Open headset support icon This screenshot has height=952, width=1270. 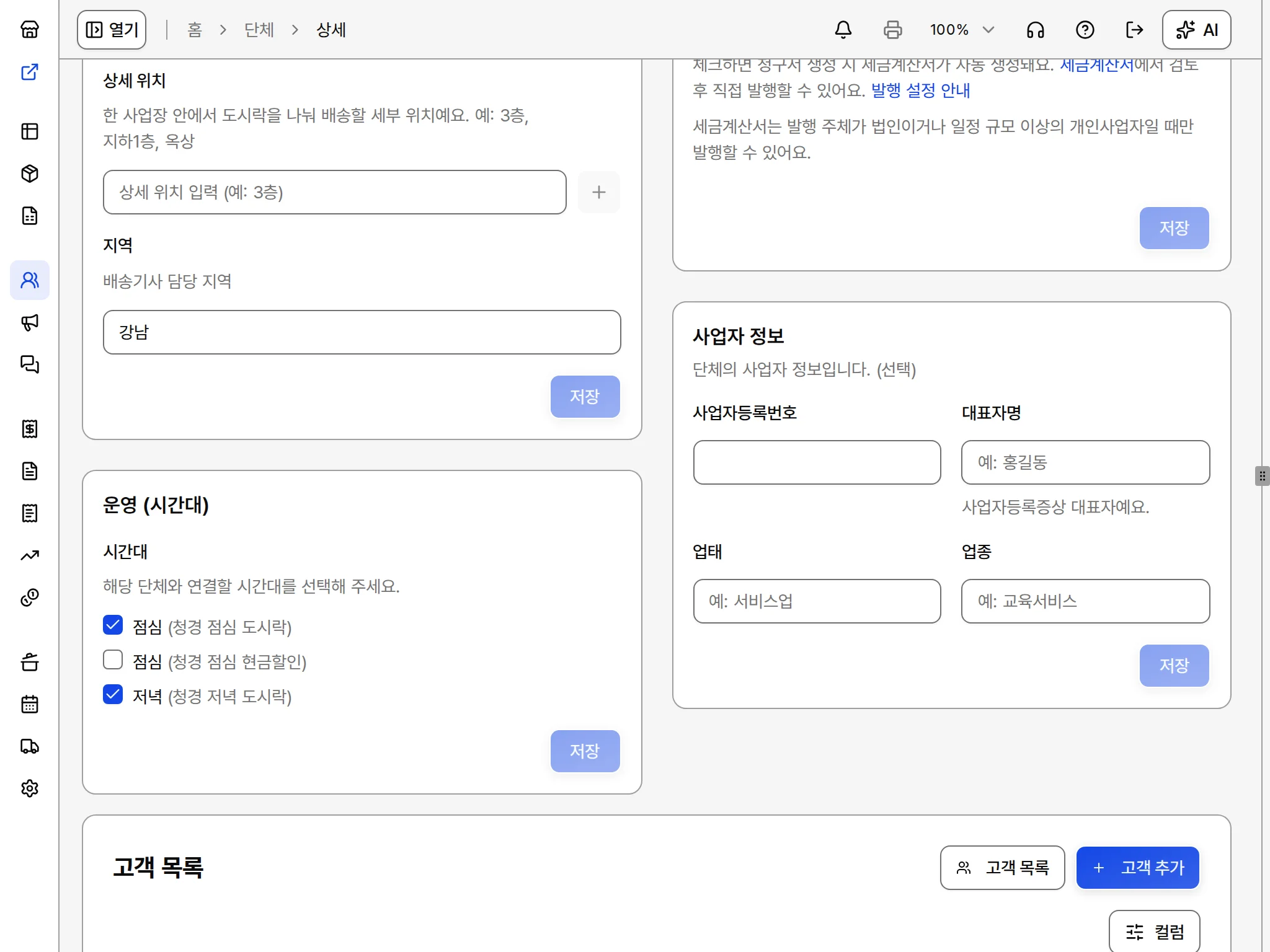coord(1036,30)
